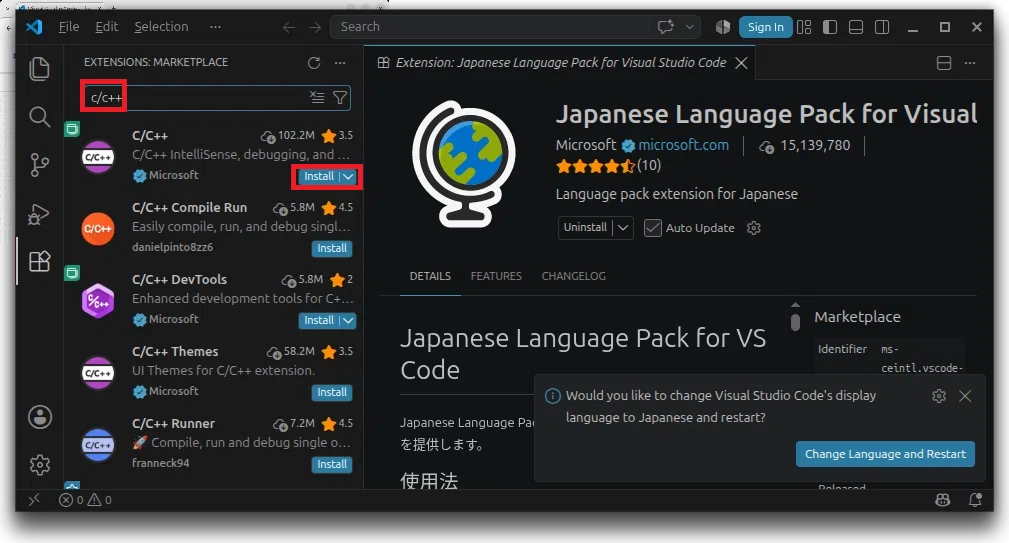Show errors and warnings in status bar
The width and height of the screenshot is (1009, 543).
pos(85,499)
